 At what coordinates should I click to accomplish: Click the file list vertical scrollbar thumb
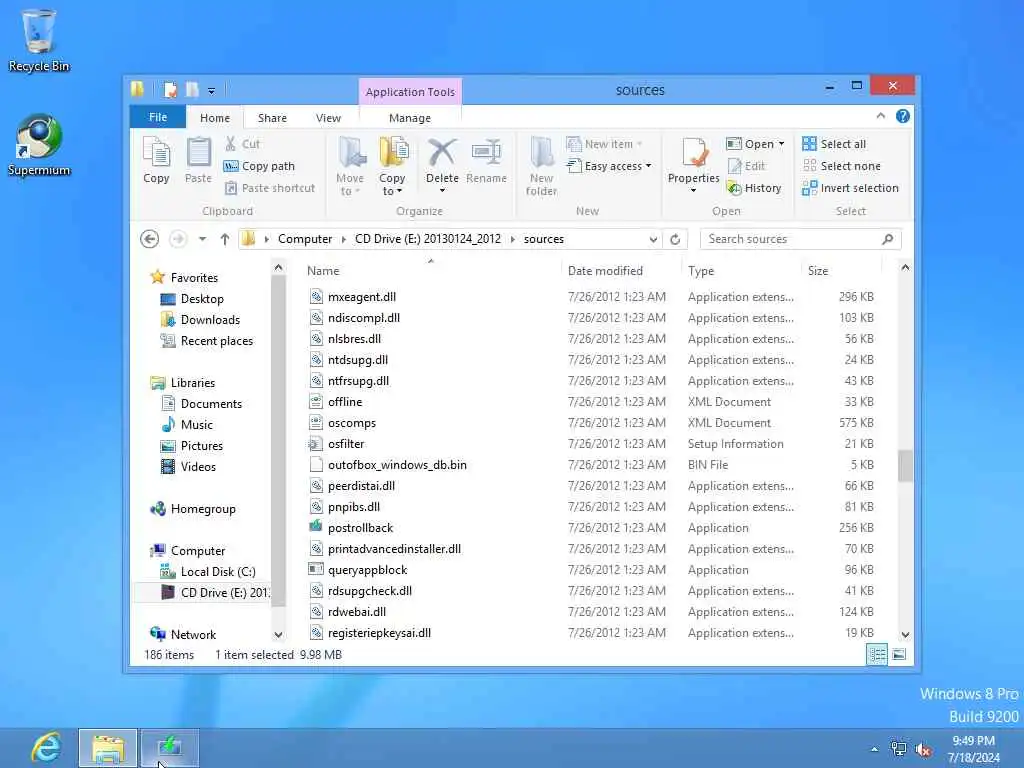pos(905,466)
